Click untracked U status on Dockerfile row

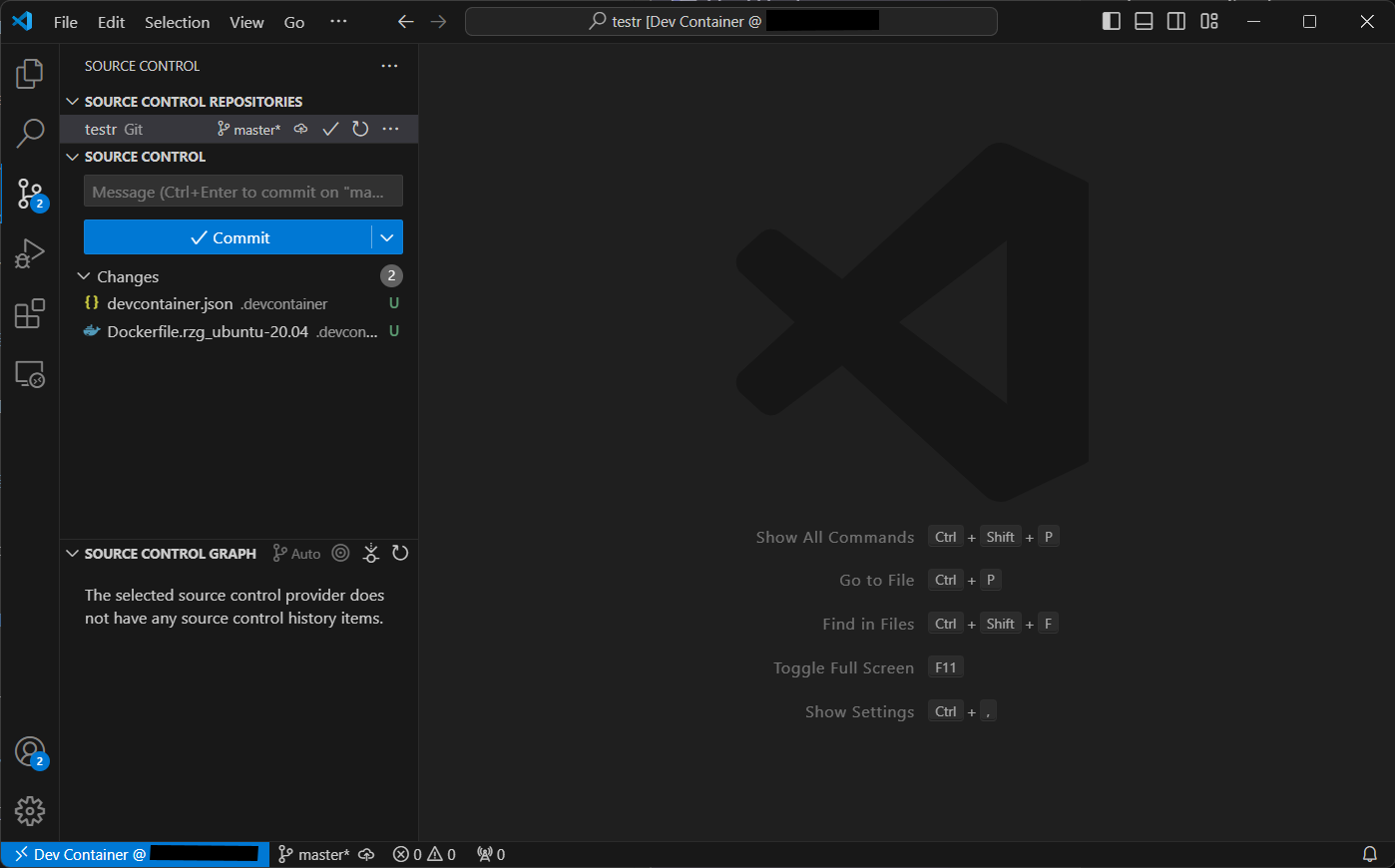394,331
